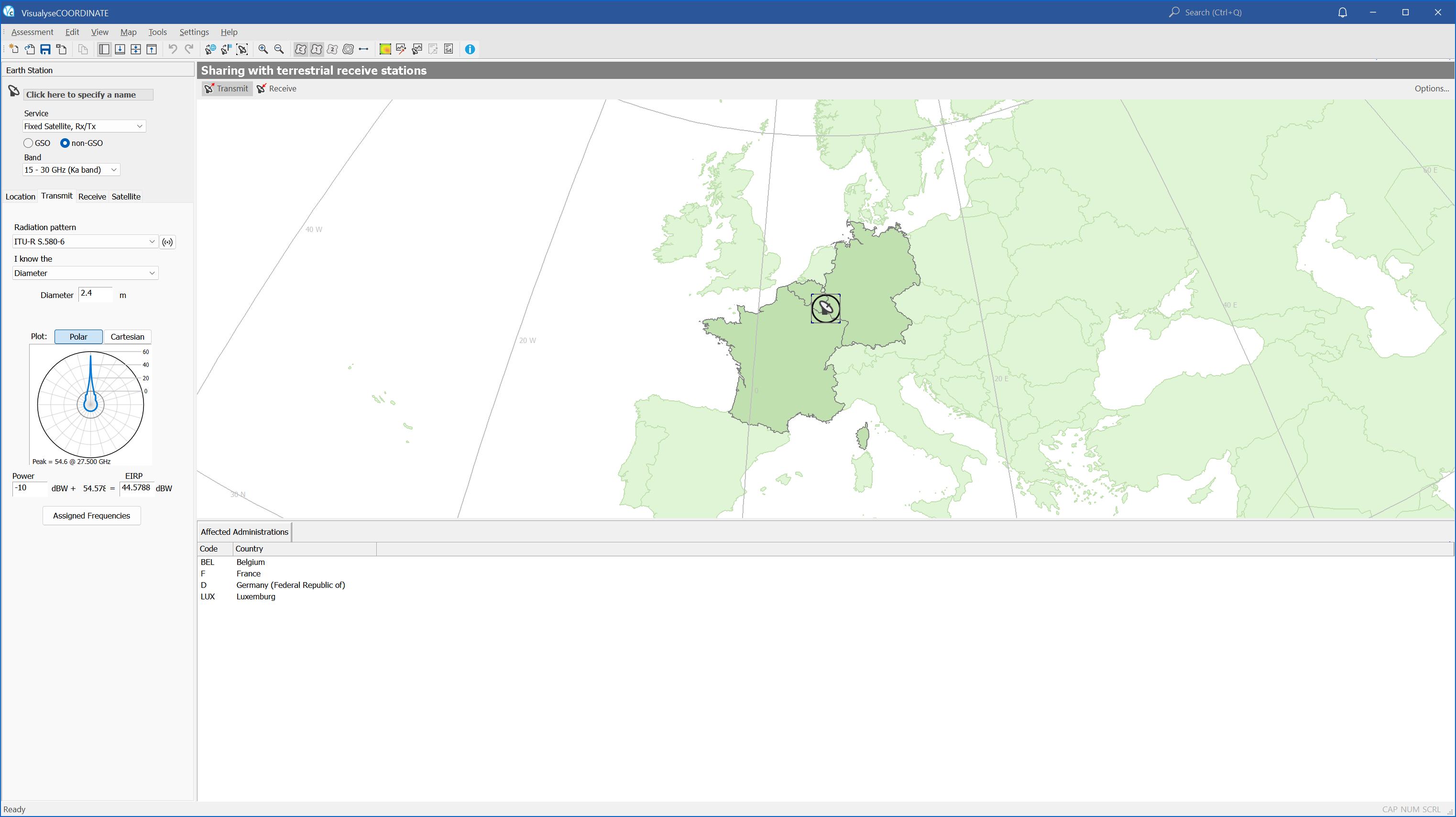Click the Country column header

click(305, 549)
